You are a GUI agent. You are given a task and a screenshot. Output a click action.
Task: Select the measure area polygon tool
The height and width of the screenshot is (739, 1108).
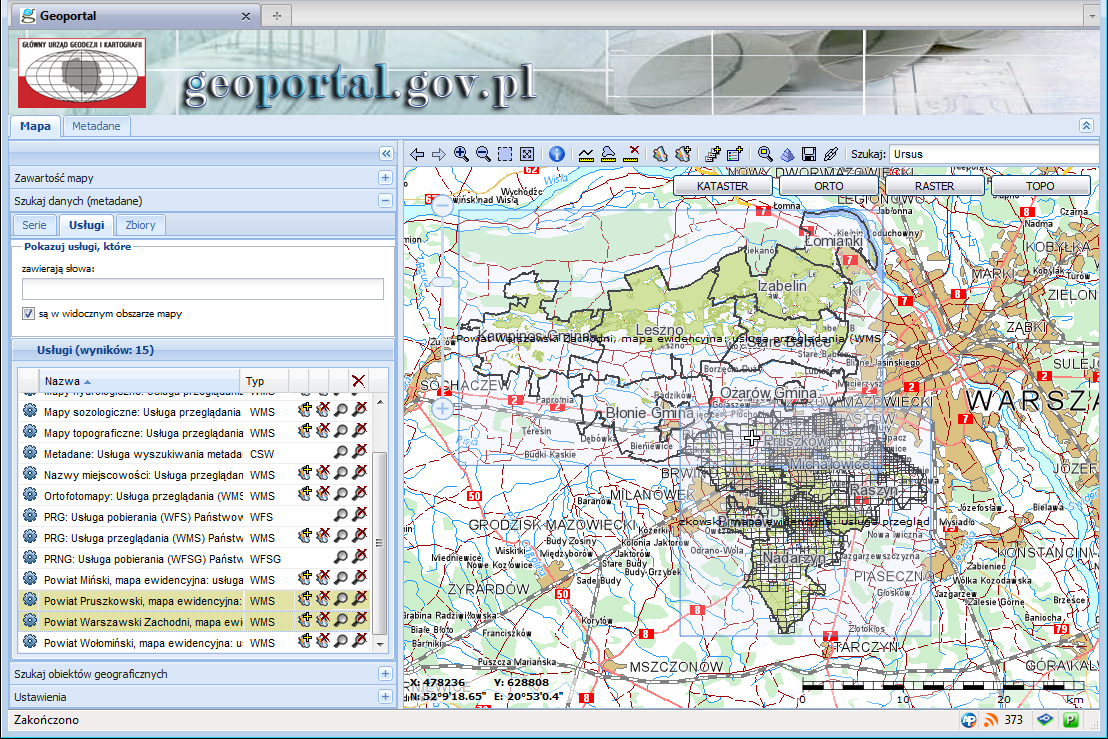(x=608, y=154)
